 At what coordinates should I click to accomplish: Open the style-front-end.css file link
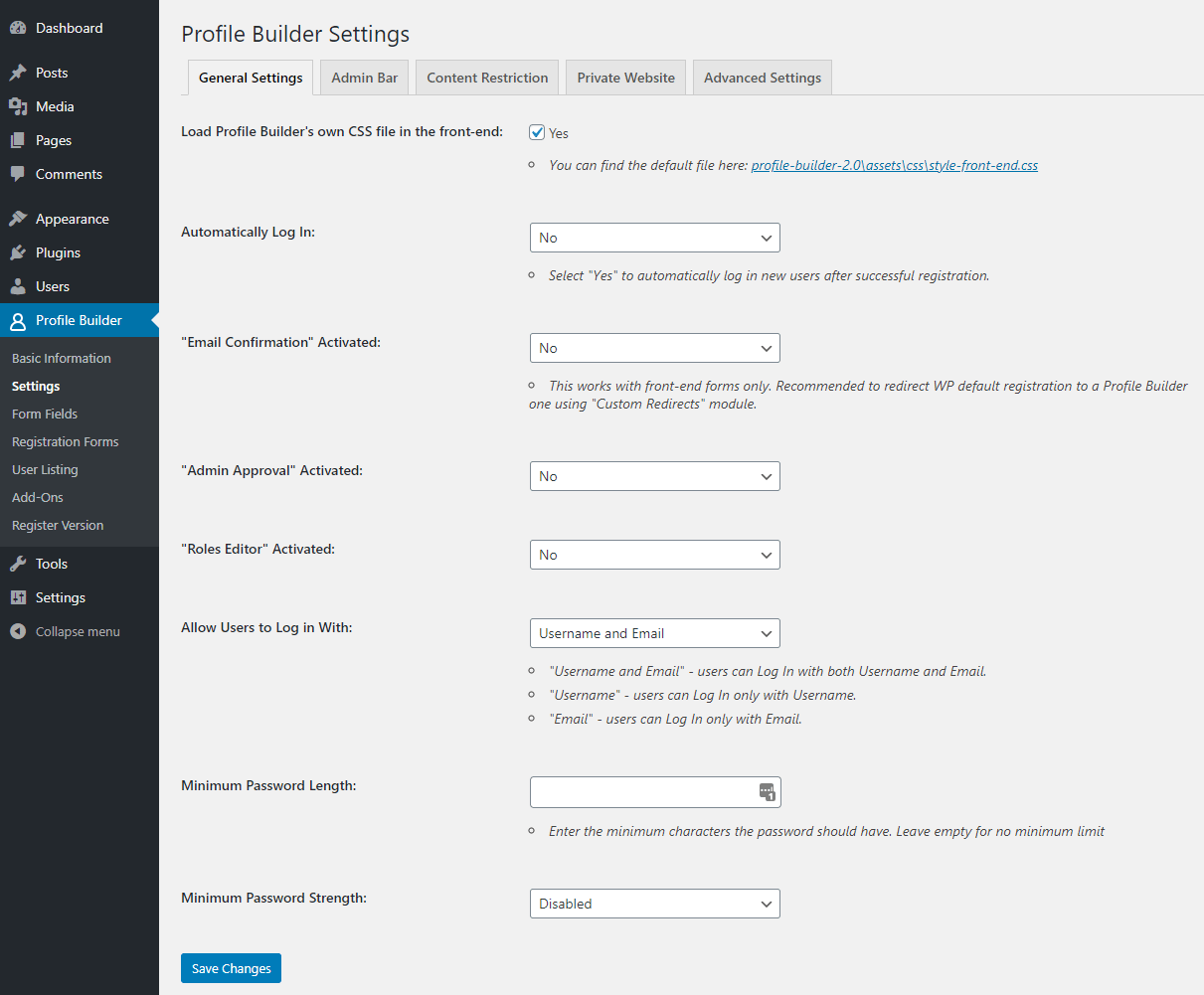point(895,165)
